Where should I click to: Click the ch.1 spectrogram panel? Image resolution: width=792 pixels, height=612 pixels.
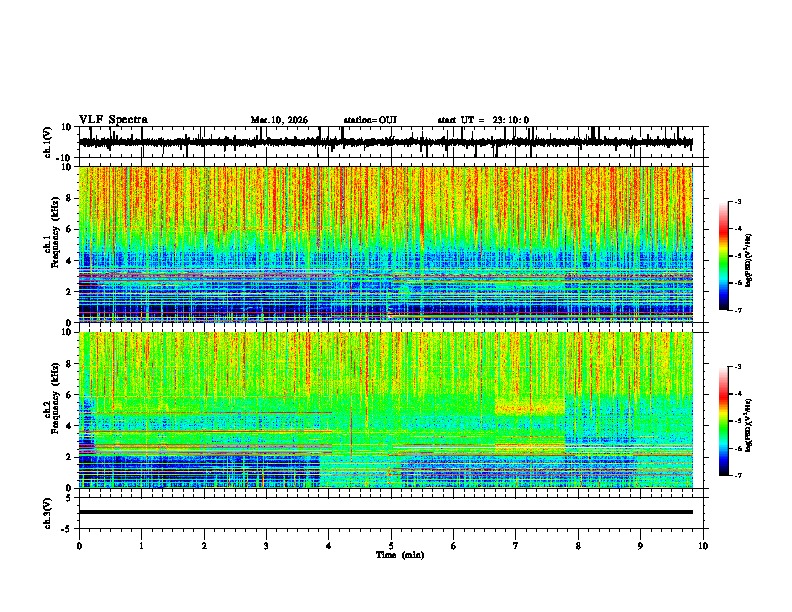[385, 244]
